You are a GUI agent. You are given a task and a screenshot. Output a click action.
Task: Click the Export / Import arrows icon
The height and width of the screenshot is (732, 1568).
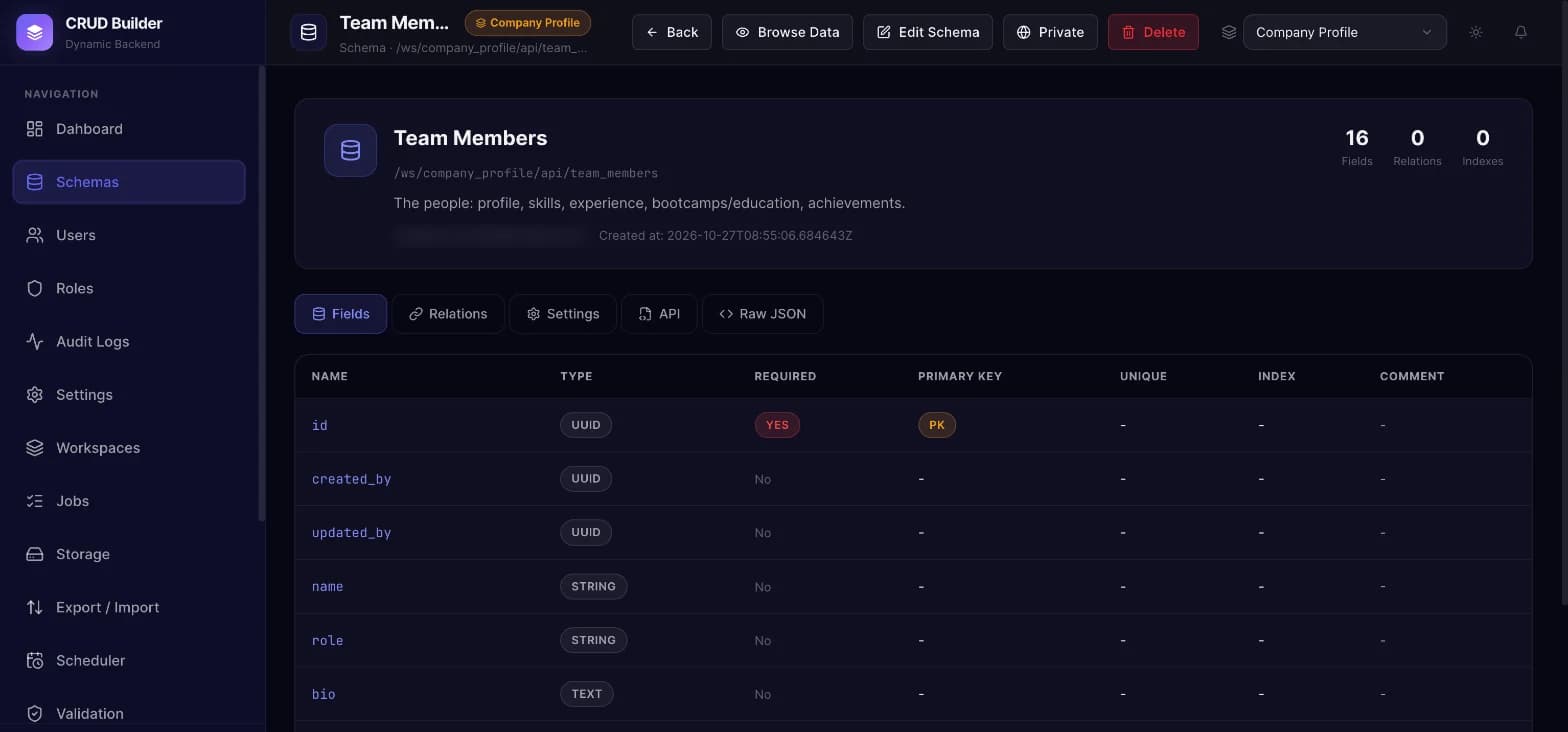35,607
